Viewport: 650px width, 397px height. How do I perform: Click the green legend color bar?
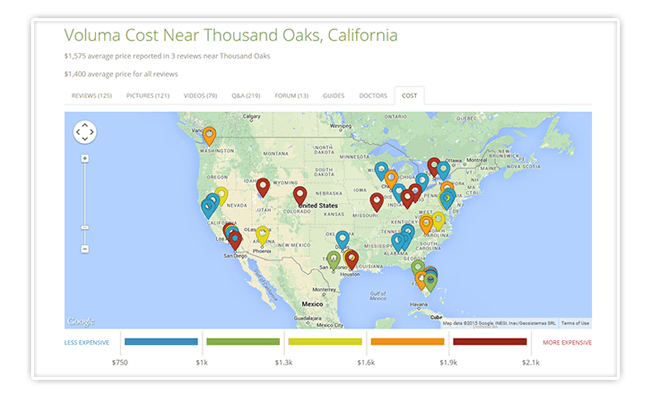[243, 342]
